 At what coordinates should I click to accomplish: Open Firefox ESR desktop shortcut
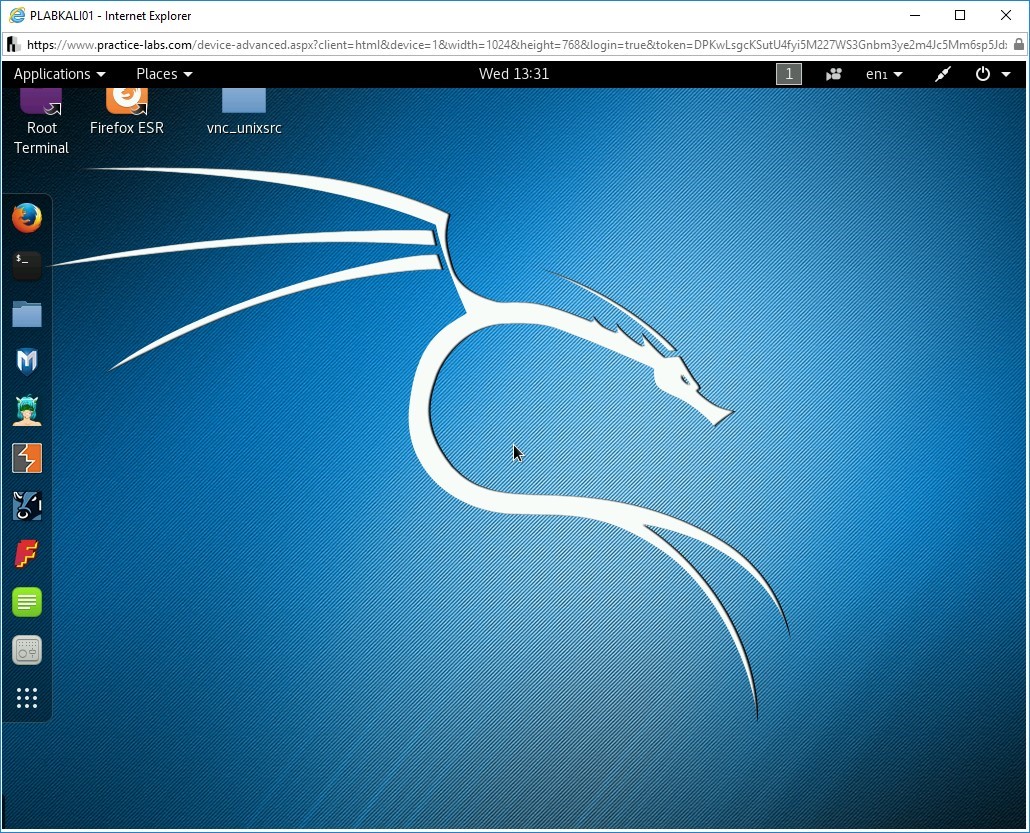coord(127,112)
